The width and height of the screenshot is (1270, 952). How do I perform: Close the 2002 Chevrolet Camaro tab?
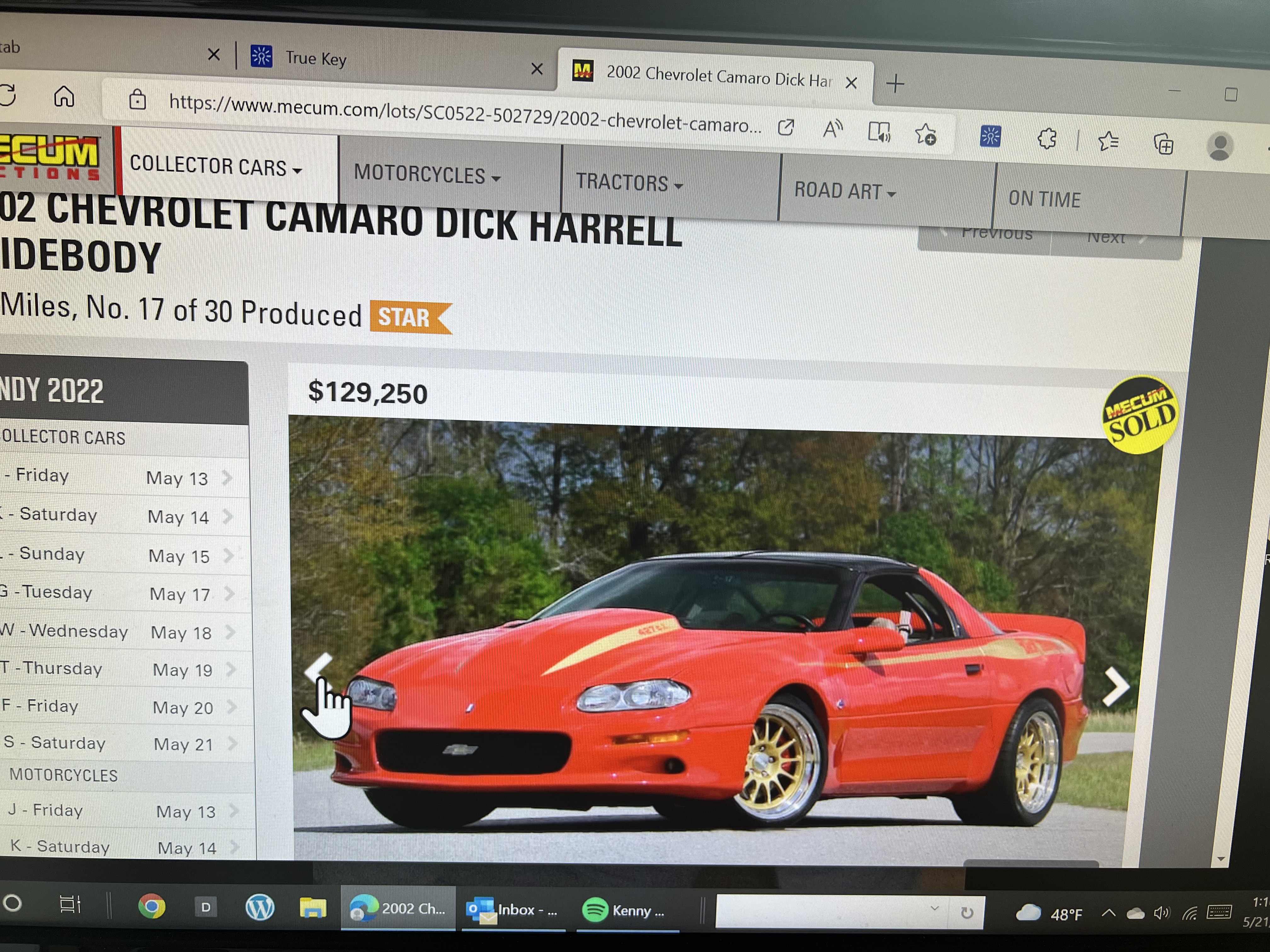(x=851, y=82)
